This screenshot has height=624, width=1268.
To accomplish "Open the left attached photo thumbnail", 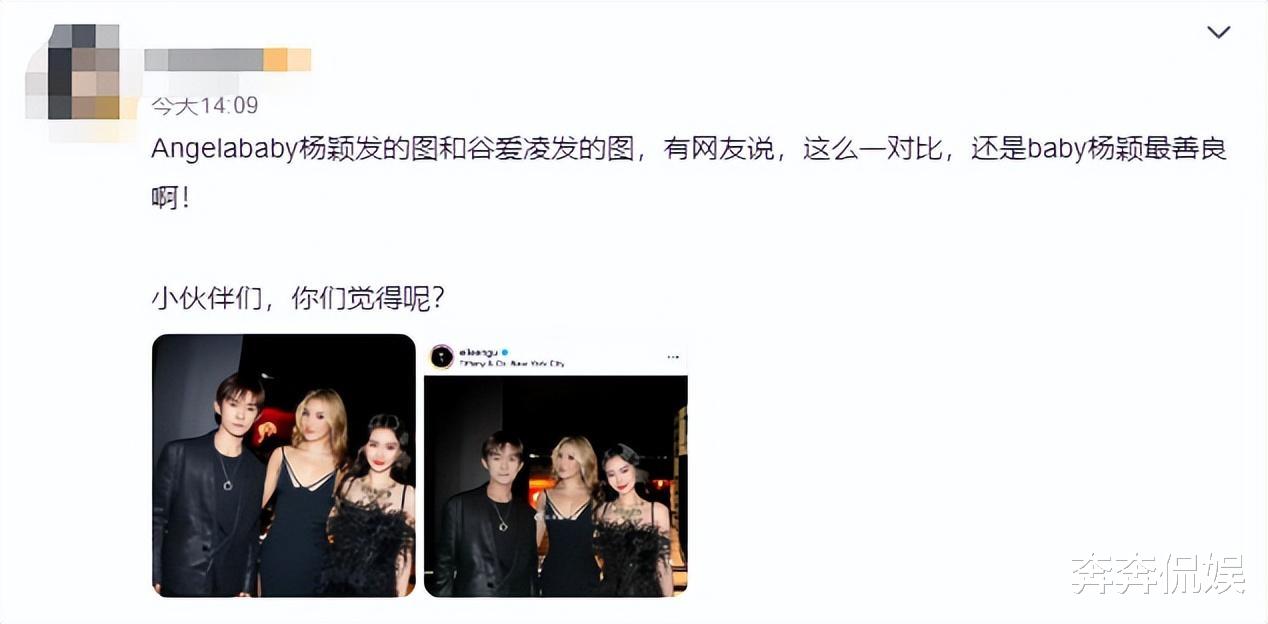I will (x=283, y=465).
